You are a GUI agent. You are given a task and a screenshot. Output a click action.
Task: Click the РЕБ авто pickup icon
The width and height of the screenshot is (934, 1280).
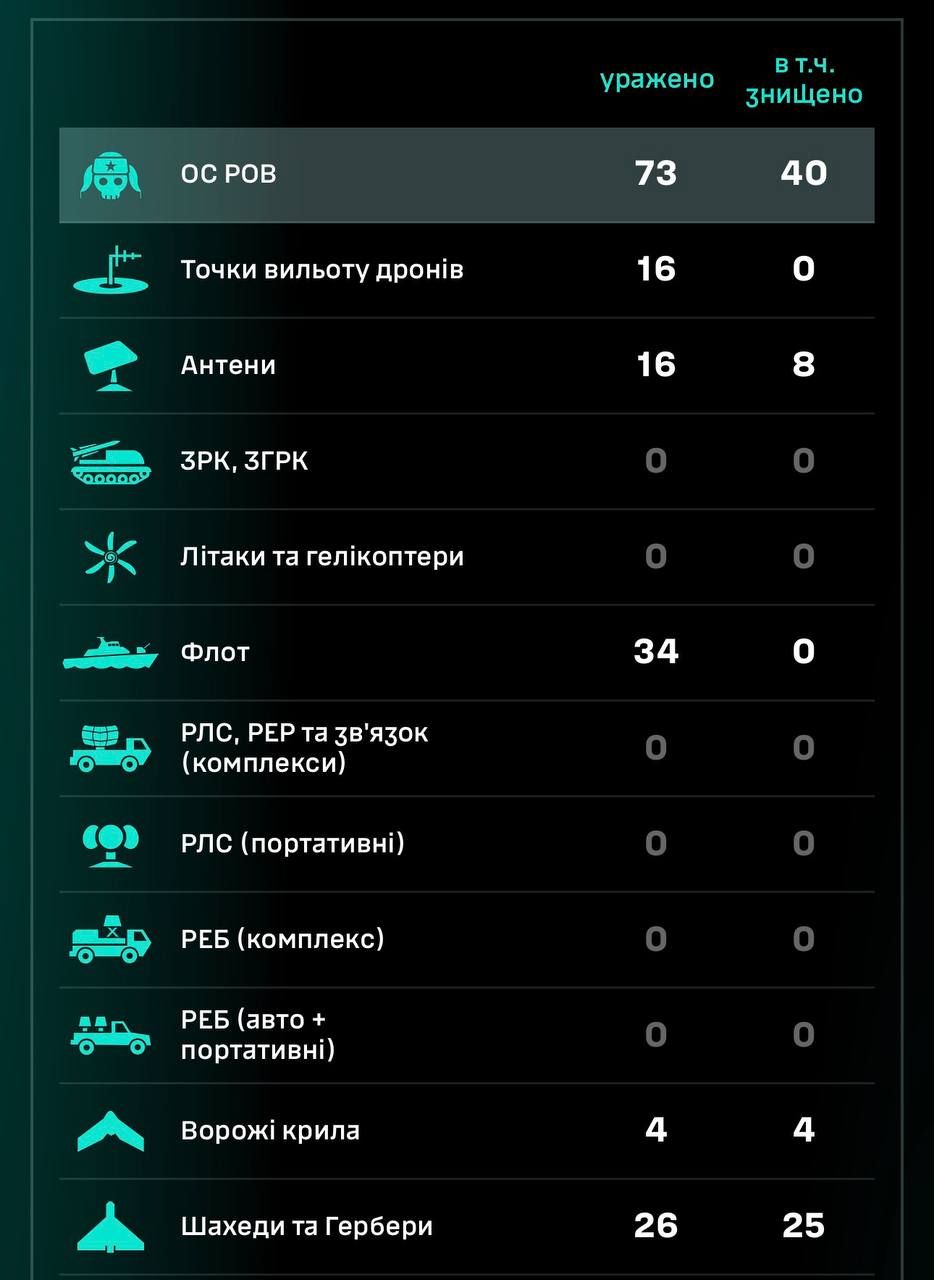(x=110, y=1035)
